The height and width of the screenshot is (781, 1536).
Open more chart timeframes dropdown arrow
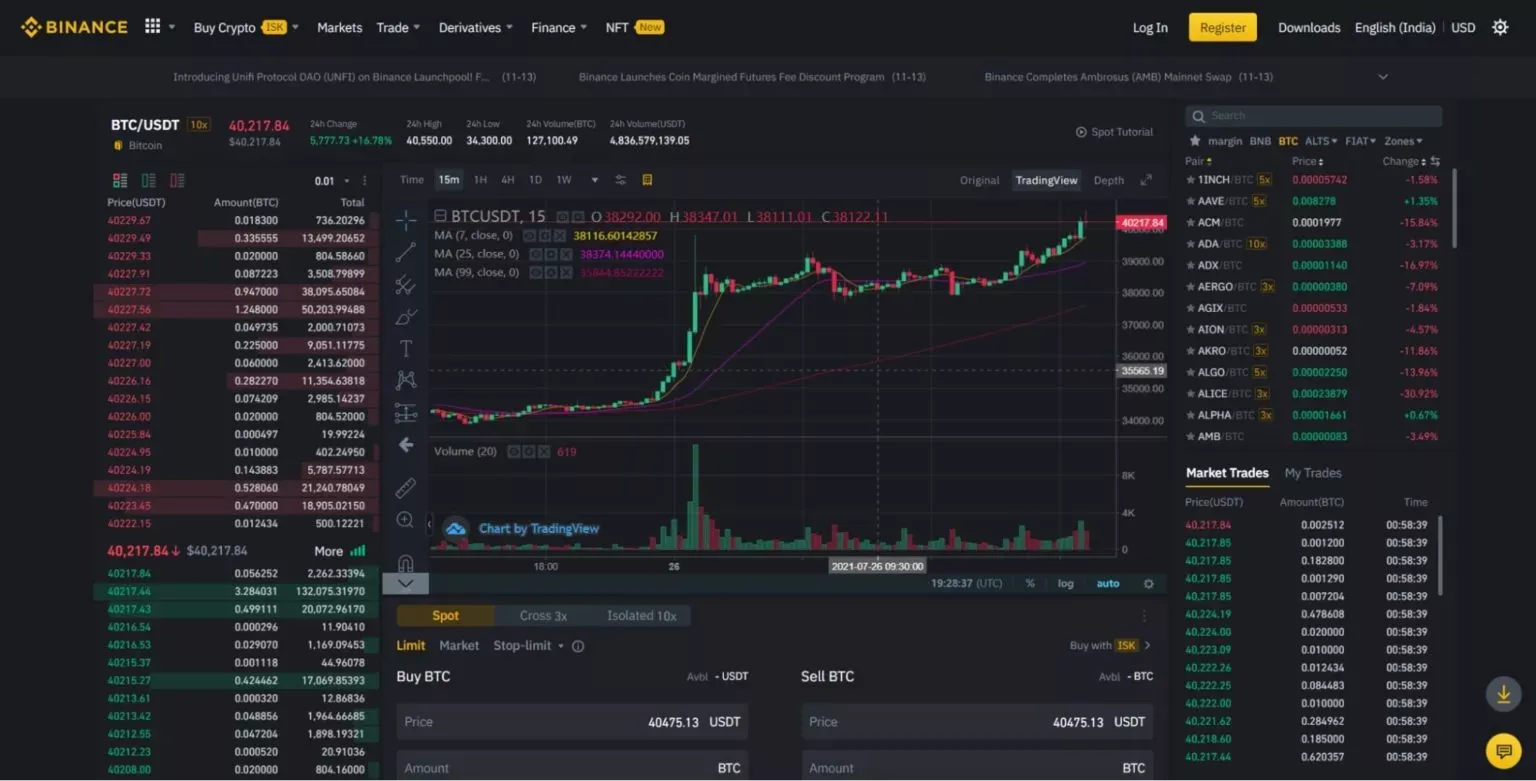(595, 180)
